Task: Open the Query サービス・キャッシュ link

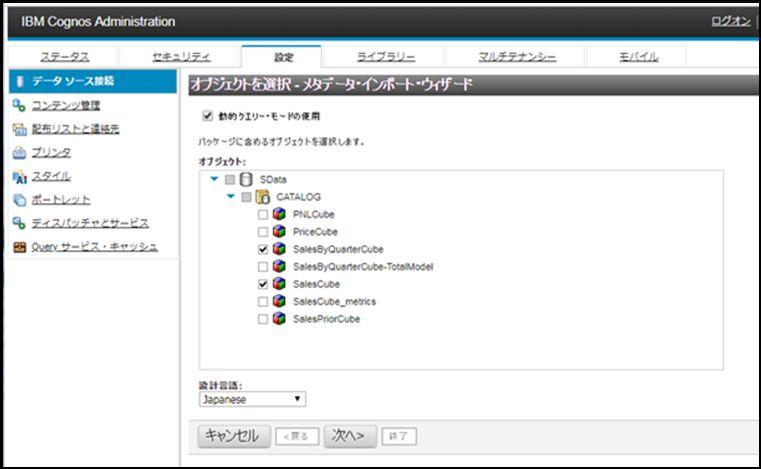Action: [x=95, y=247]
